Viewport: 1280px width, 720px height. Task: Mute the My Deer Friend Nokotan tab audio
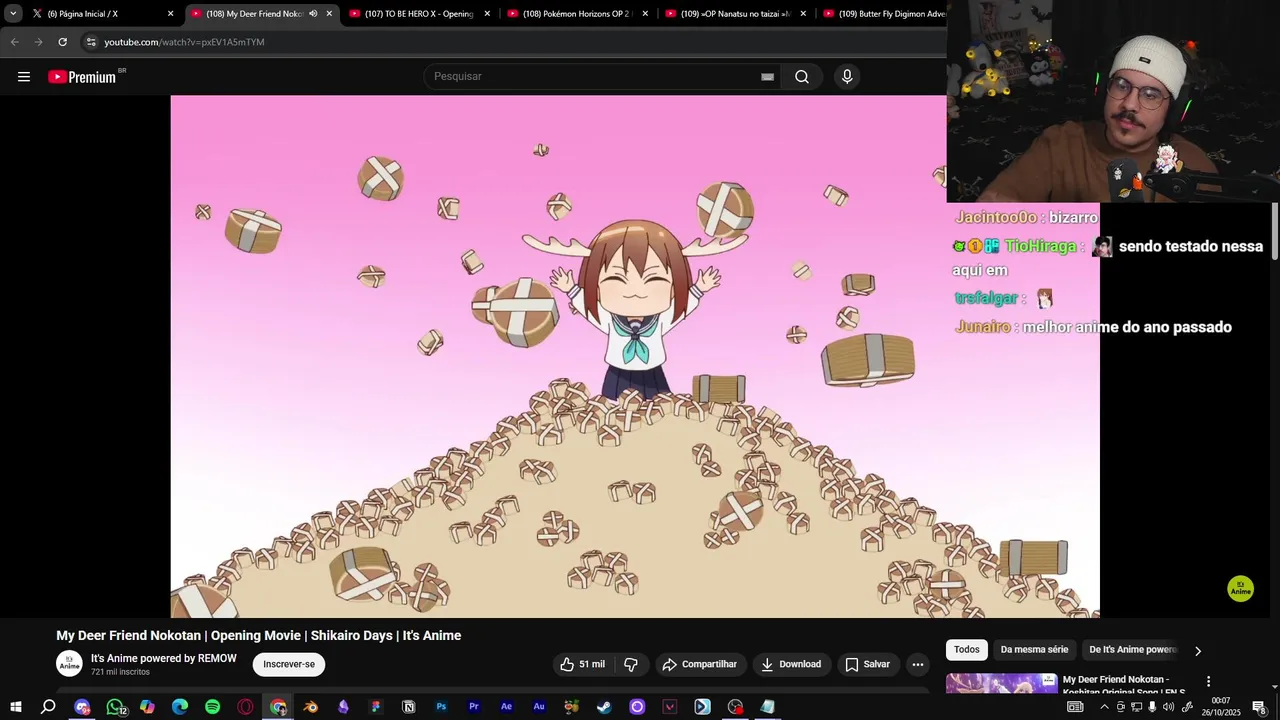coord(313,14)
